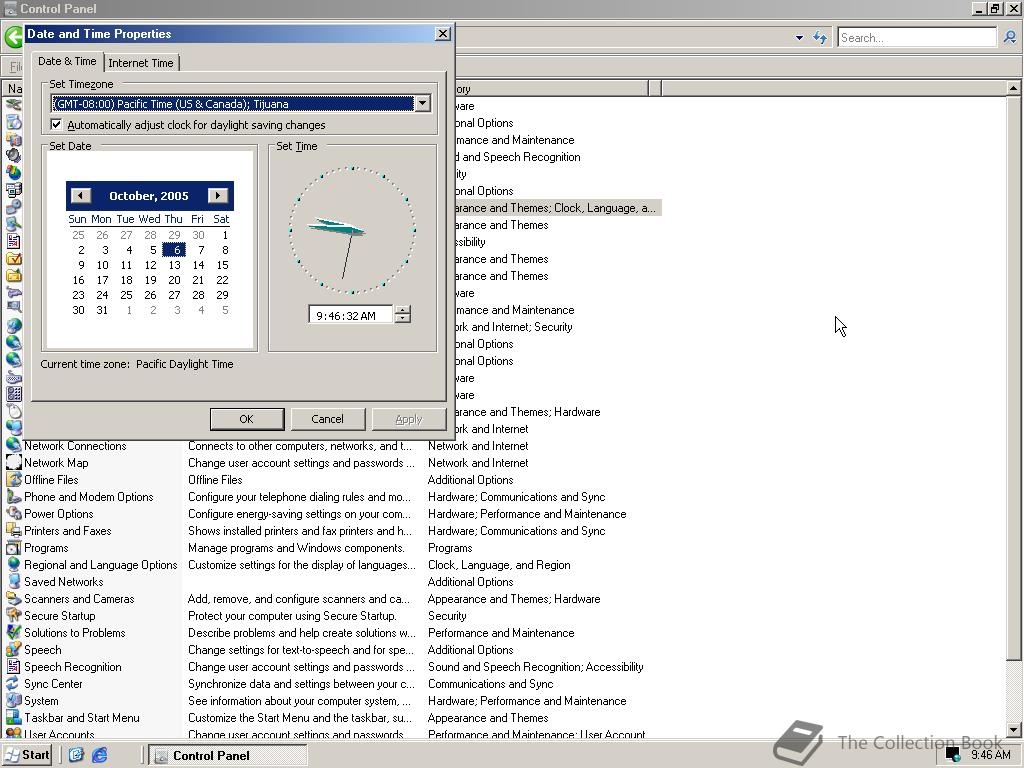Image resolution: width=1024 pixels, height=768 pixels.
Task: Select October 20 in the calendar
Action: coord(174,280)
